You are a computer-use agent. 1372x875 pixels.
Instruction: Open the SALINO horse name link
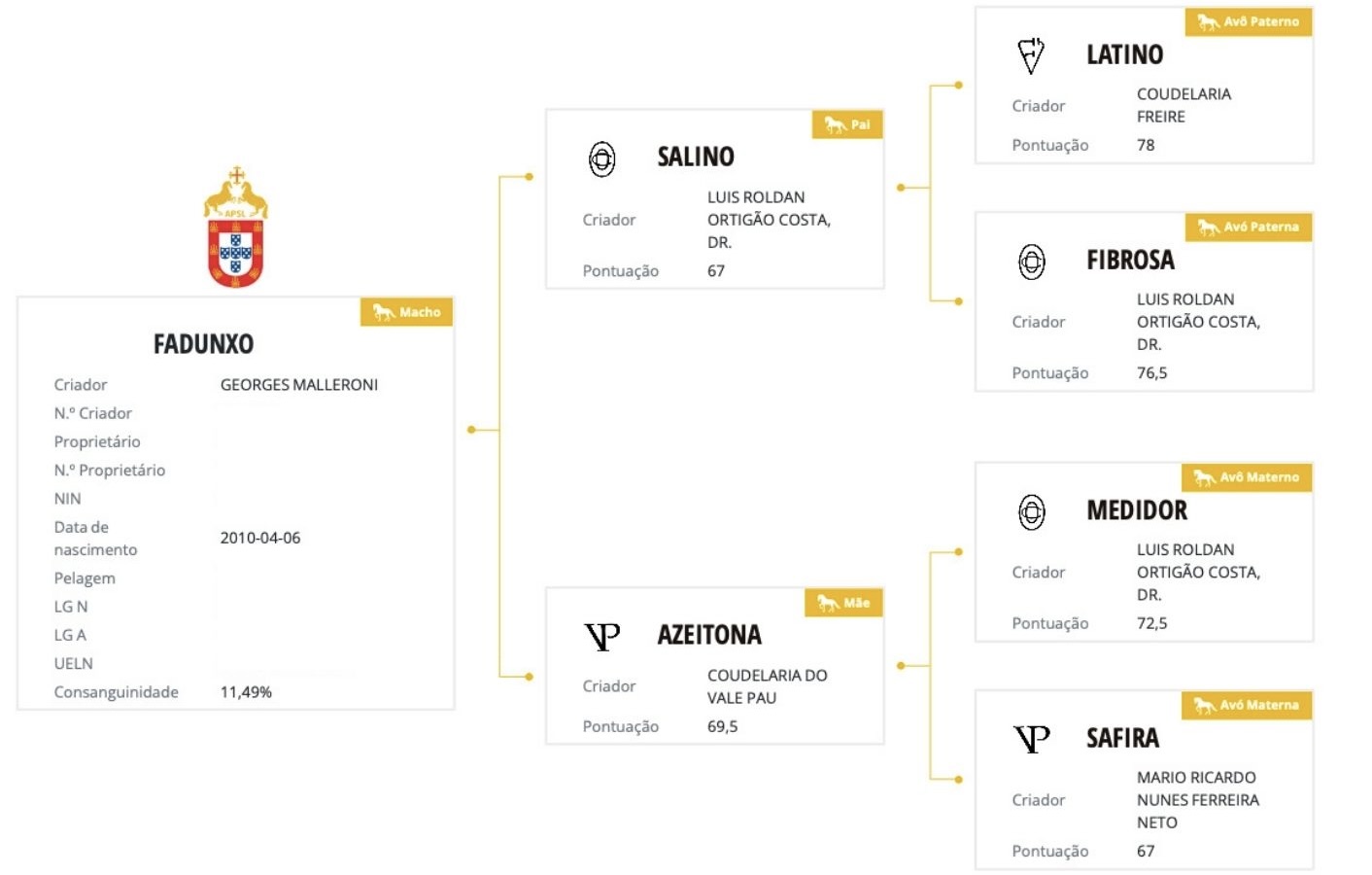(696, 157)
